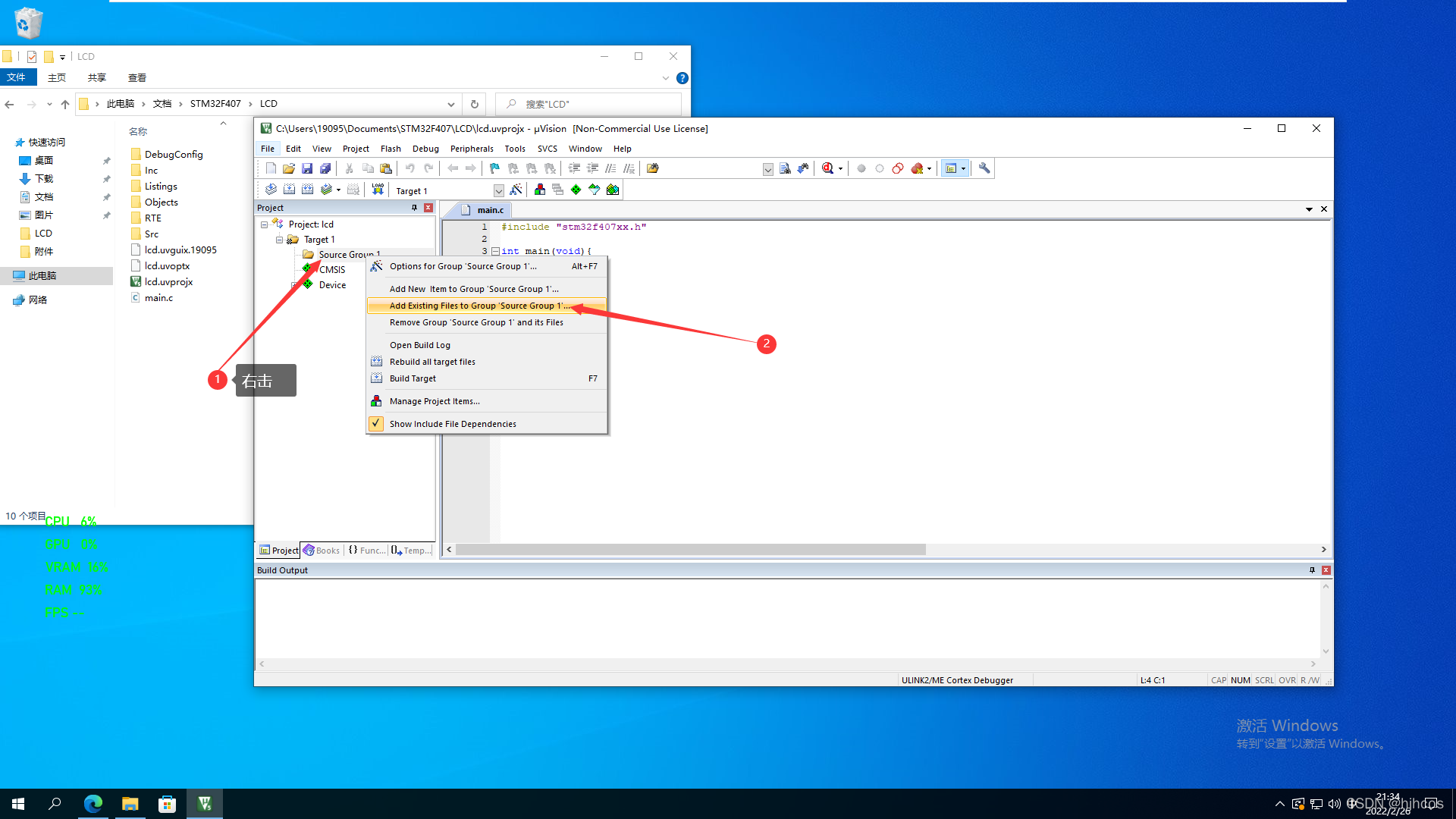This screenshot has width=1456, height=819.
Task: Switch to the Books panel tab
Action: pyautogui.click(x=322, y=551)
